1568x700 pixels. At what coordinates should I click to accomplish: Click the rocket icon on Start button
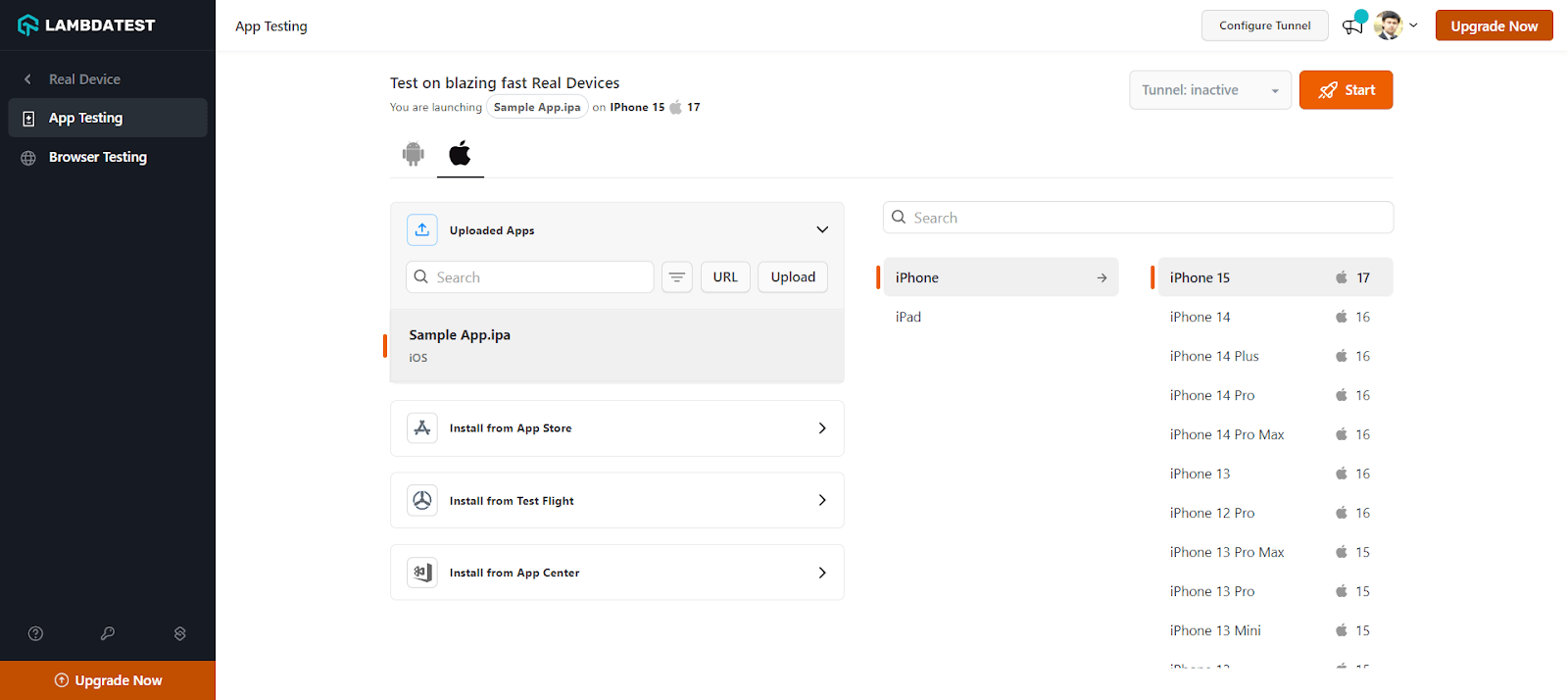pos(1328,90)
